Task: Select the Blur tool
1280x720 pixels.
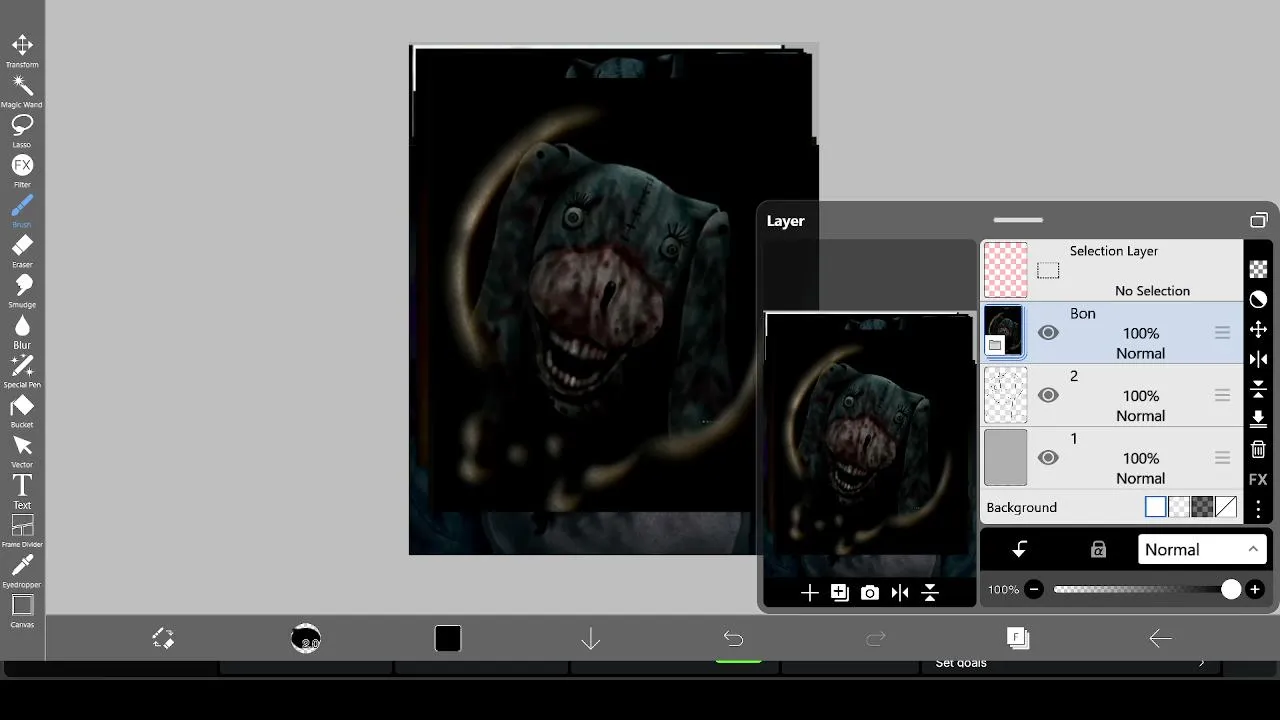Action: pyautogui.click(x=22, y=330)
